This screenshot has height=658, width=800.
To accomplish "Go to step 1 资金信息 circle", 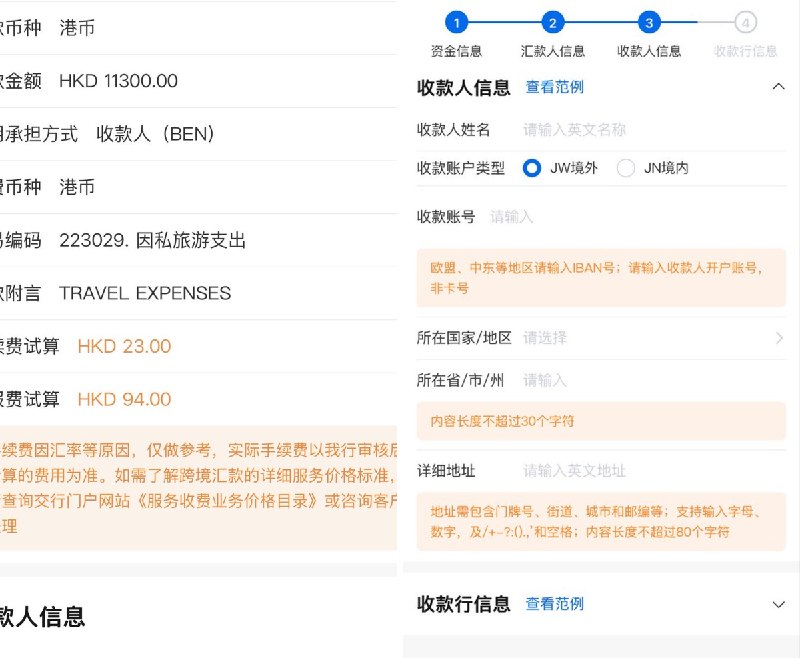I will coord(457,23).
